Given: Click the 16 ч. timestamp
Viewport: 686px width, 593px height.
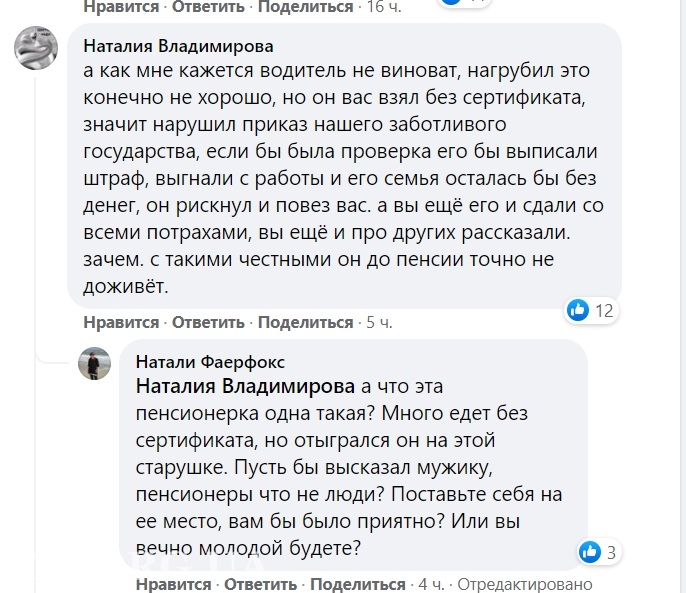Looking at the screenshot, I should (382, 7).
